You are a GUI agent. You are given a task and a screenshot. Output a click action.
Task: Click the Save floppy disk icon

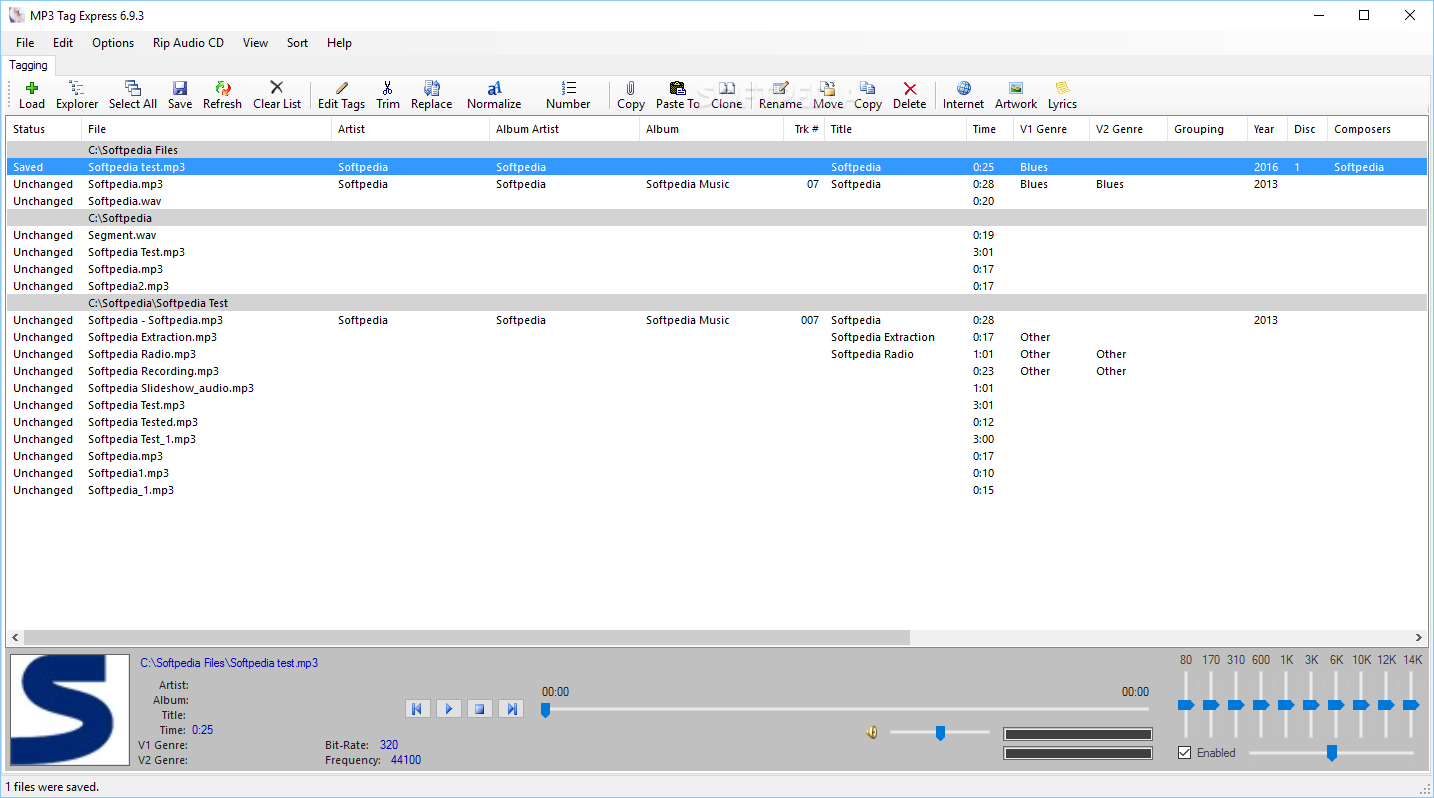pyautogui.click(x=180, y=89)
